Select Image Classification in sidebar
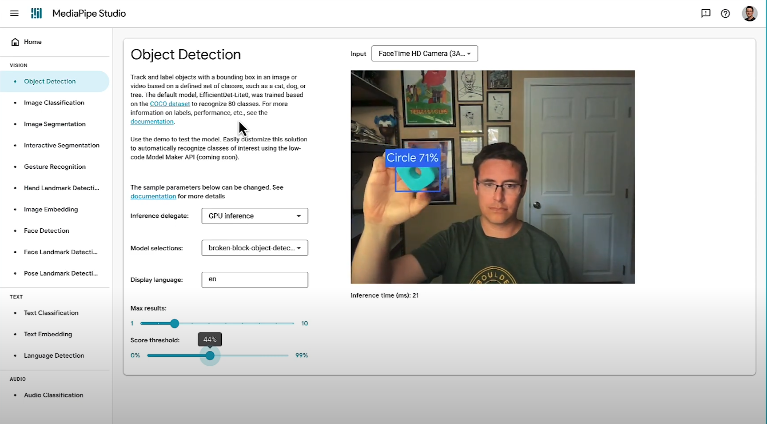This screenshot has height=424, width=767. click(x=54, y=102)
